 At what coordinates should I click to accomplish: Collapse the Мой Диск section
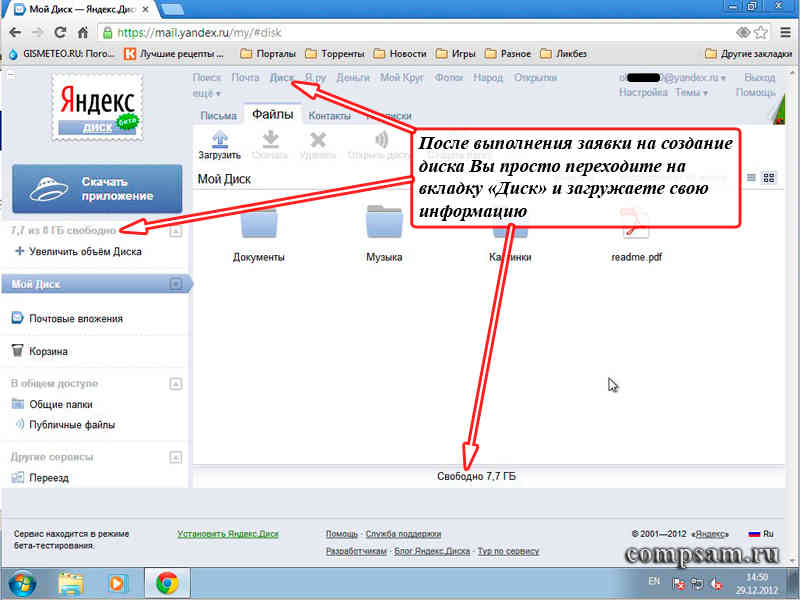175,284
